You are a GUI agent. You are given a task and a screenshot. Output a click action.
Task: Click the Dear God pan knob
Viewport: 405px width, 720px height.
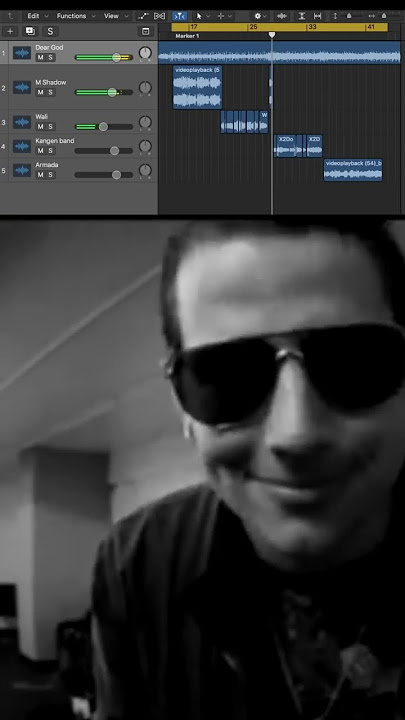pos(145,53)
